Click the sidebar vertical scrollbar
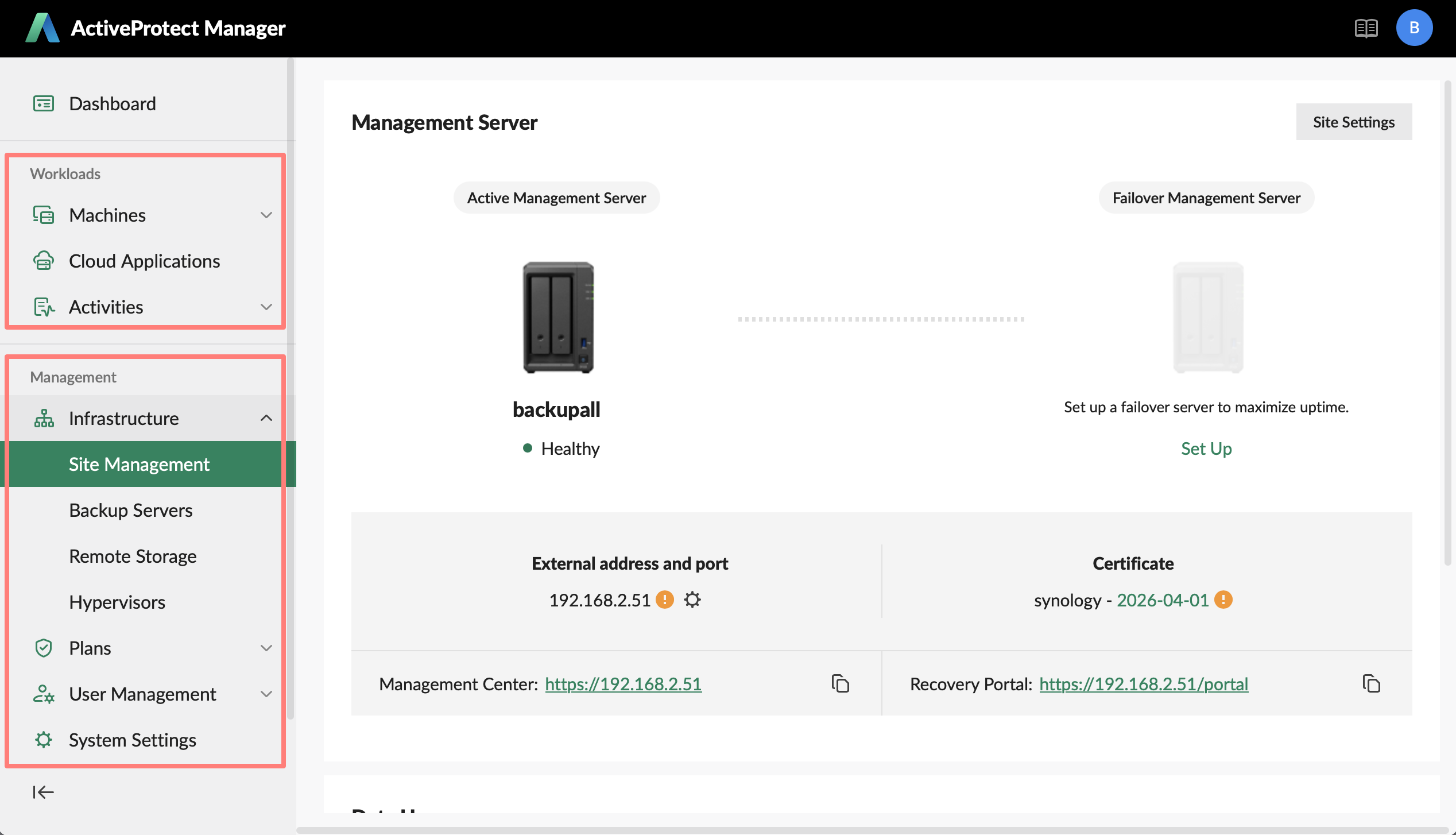Viewport: 1456px width, 835px height. pos(291,388)
